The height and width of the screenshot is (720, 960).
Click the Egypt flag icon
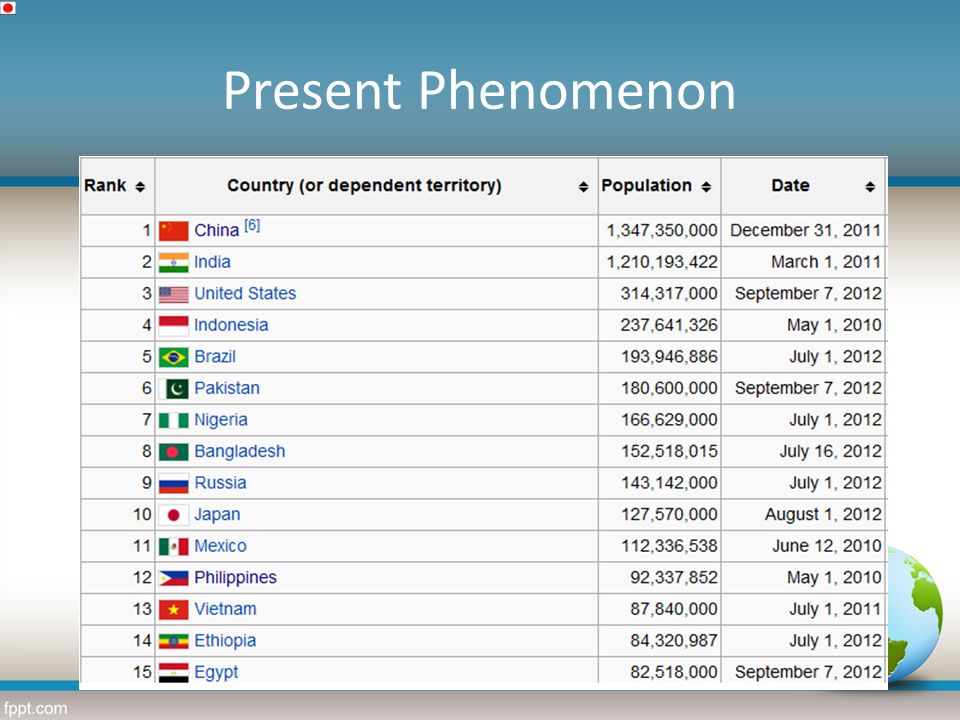[x=173, y=672]
